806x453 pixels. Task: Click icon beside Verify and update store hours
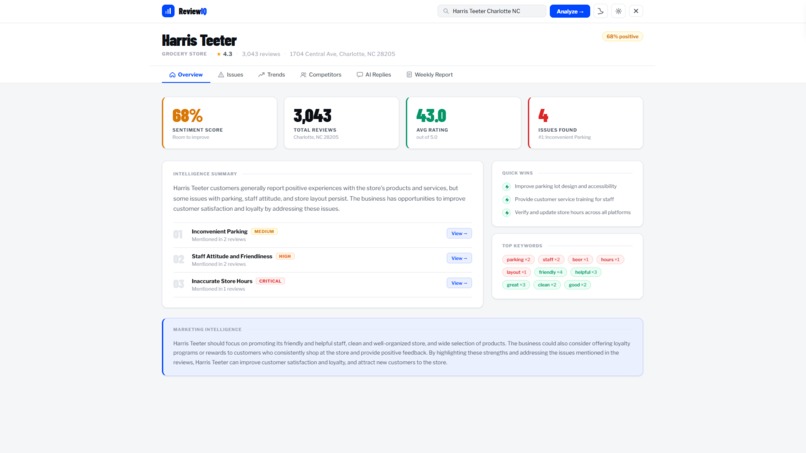click(506, 212)
